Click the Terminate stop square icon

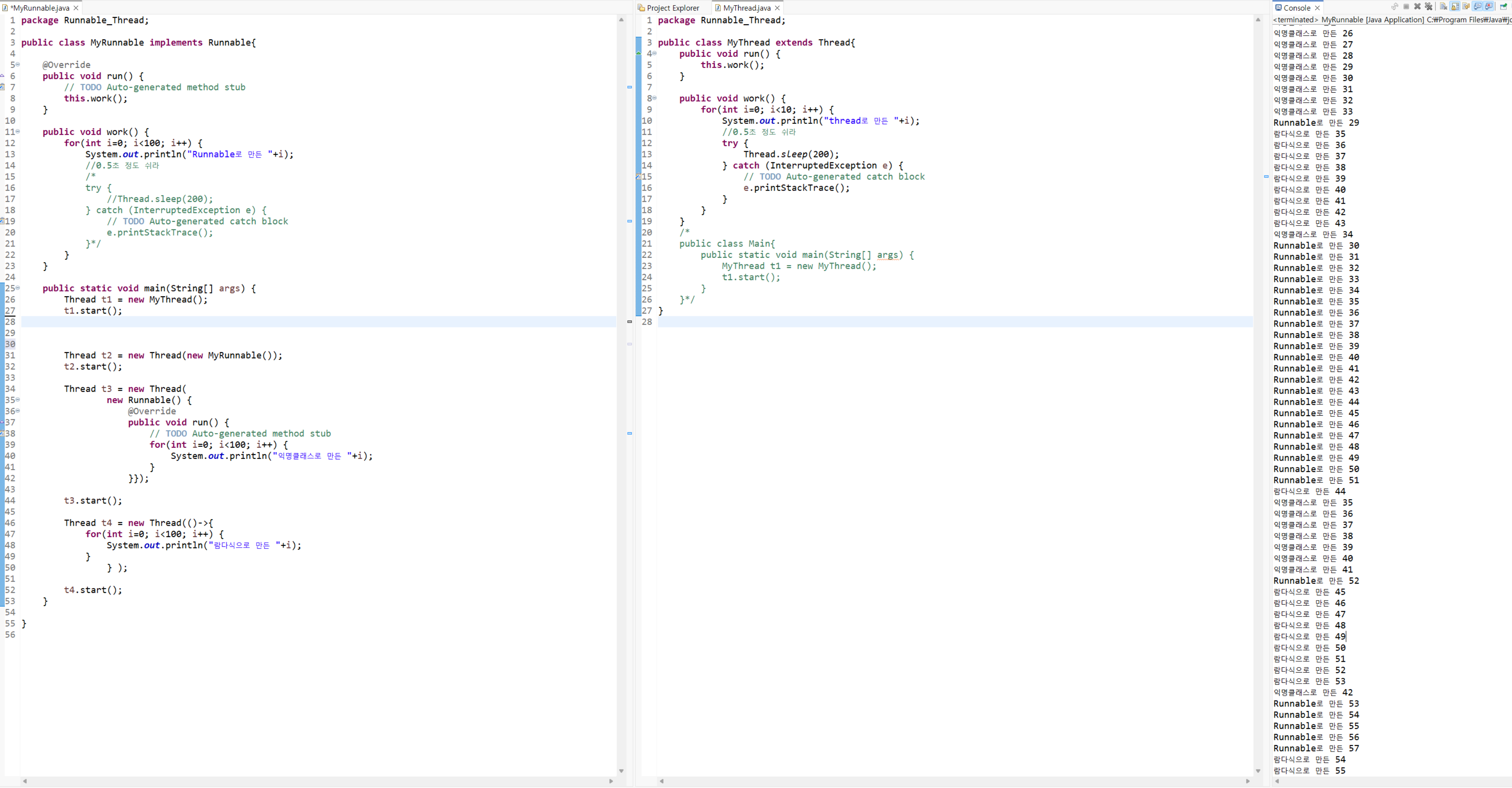click(x=1406, y=6)
